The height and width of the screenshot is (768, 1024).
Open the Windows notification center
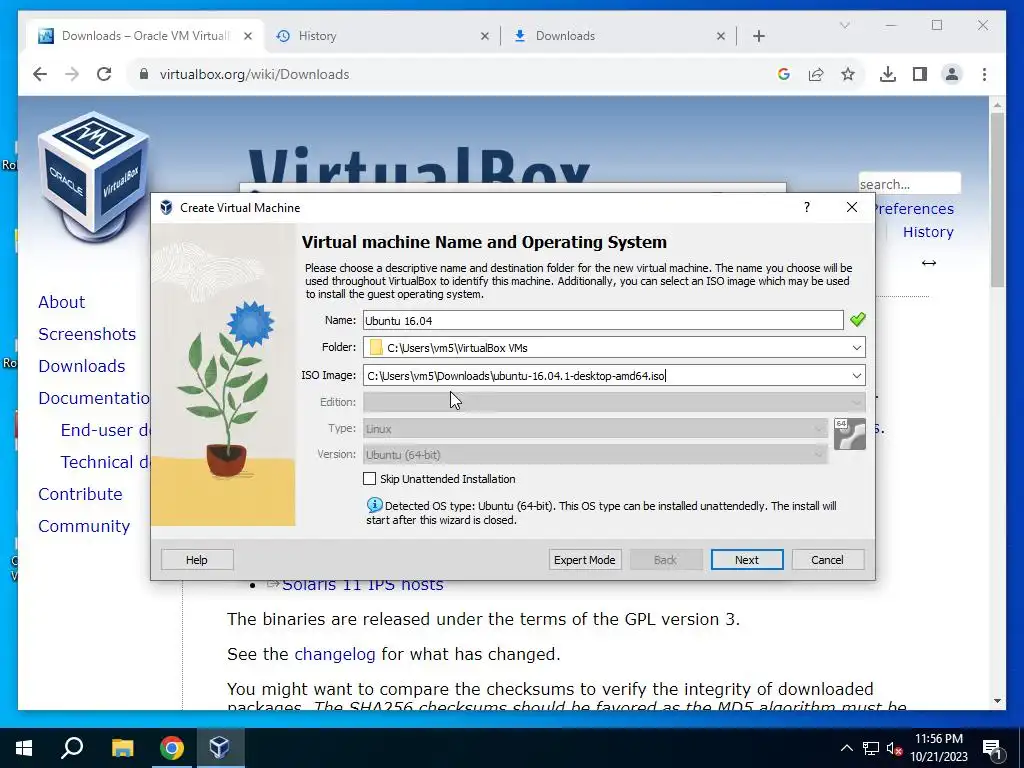[993, 748]
